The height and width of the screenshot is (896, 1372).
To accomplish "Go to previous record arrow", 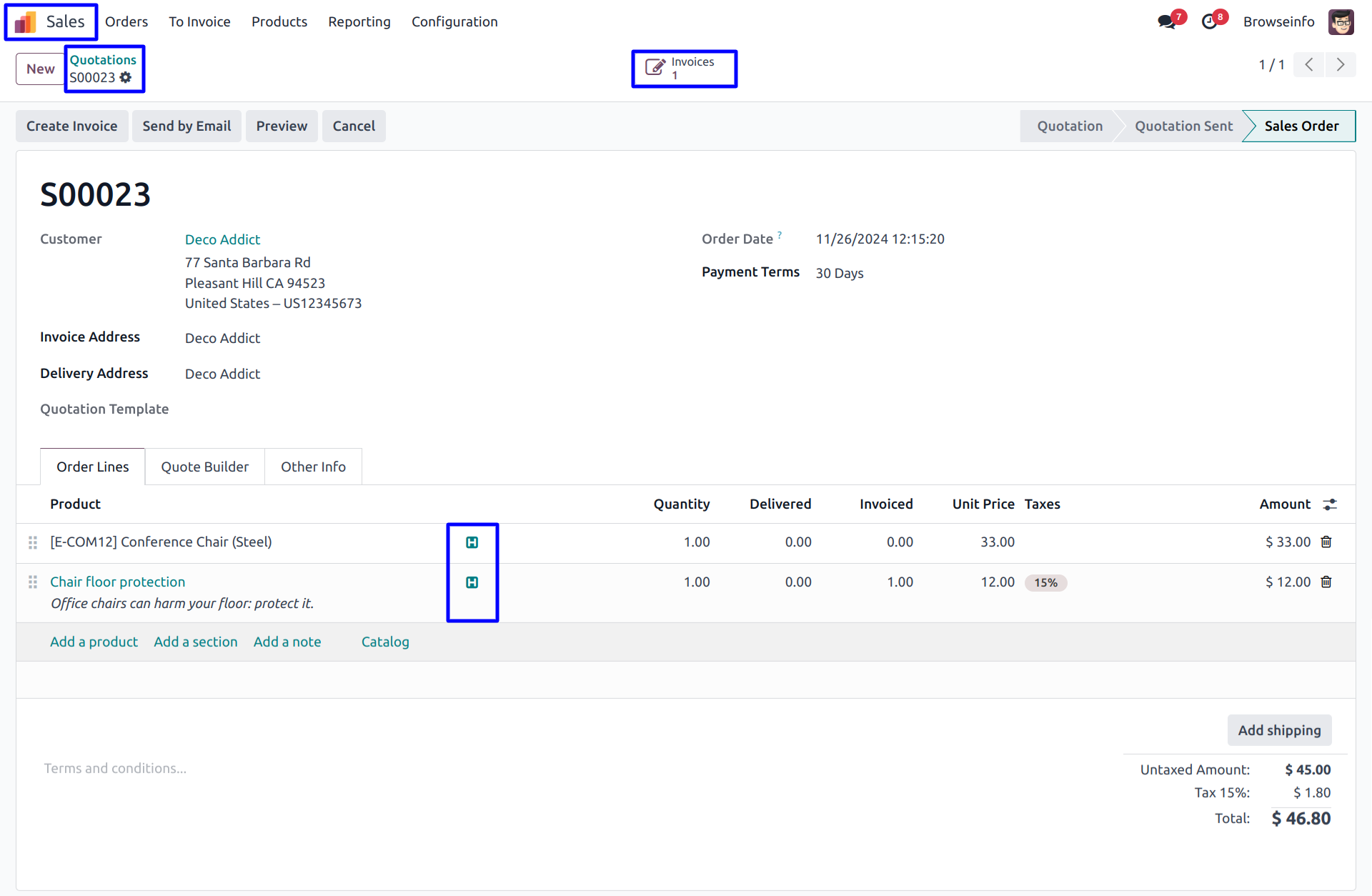I will point(1309,64).
